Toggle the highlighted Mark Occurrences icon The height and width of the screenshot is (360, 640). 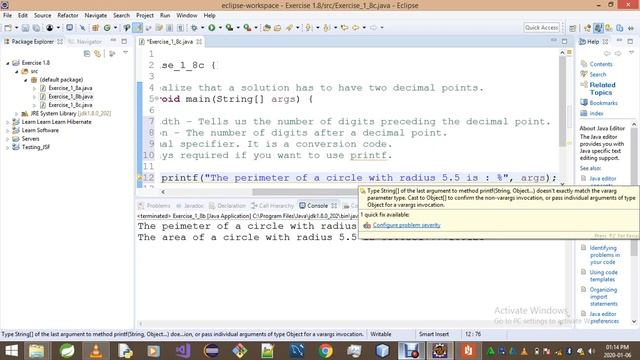tap(138, 28)
